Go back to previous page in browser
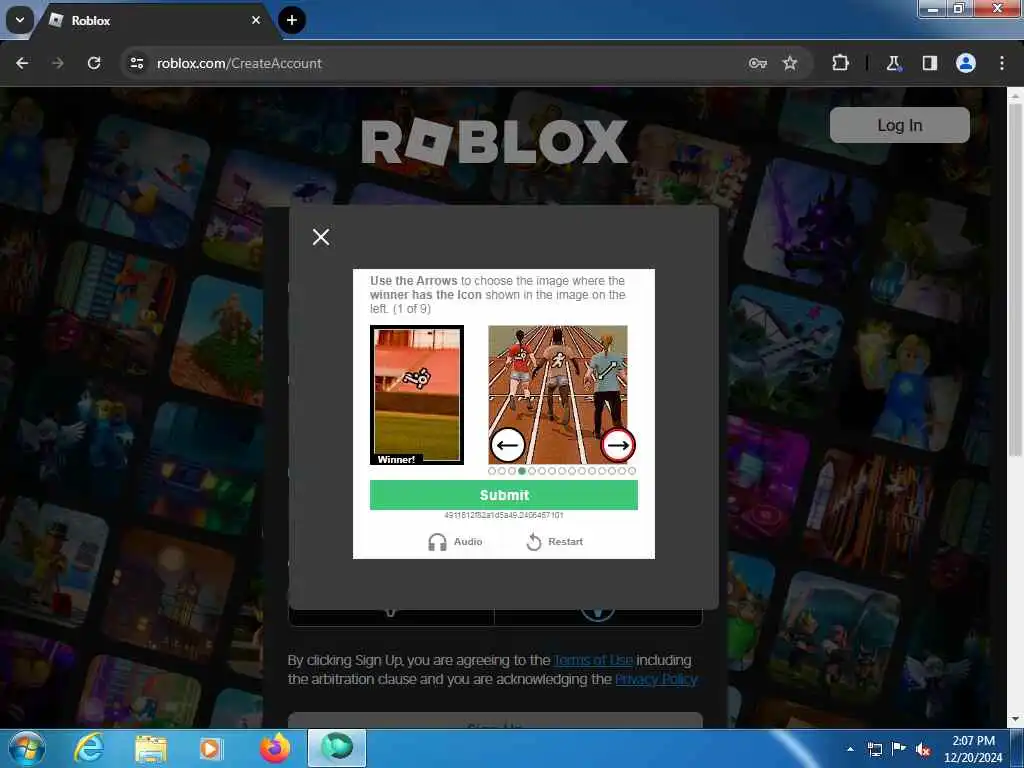Viewport: 1024px width, 768px height. click(22, 63)
